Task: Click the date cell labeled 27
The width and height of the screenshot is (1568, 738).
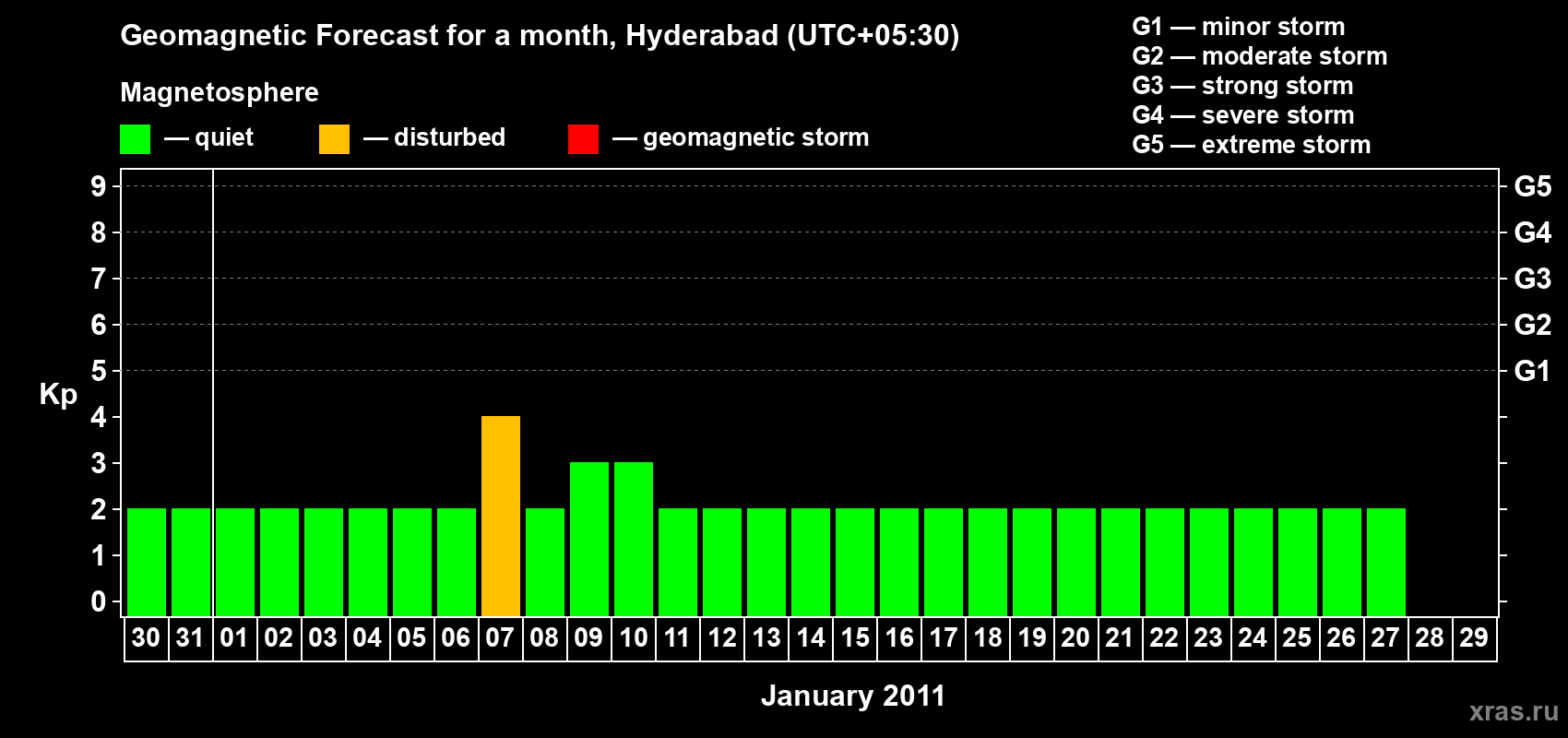Action: point(1385,638)
